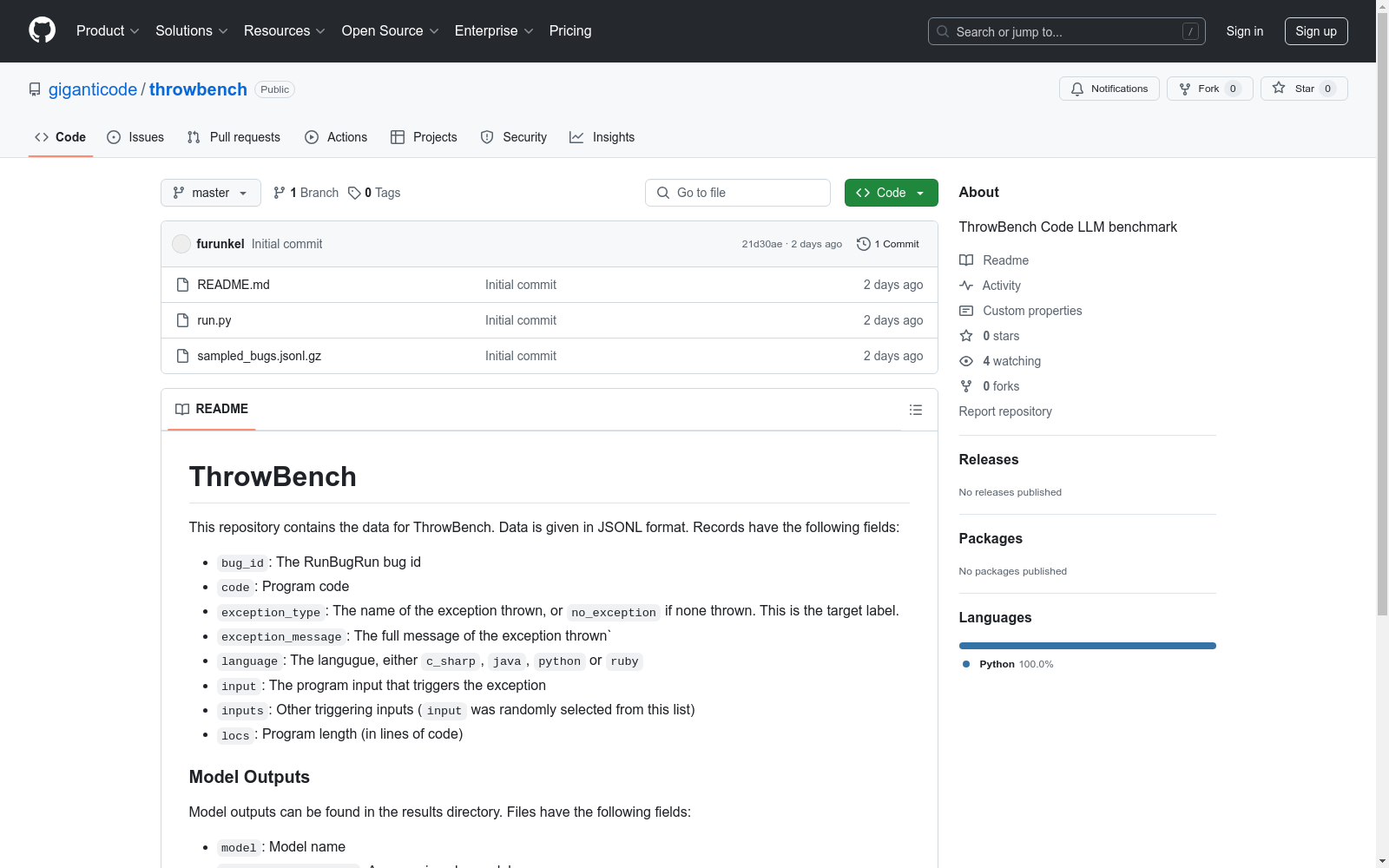Screen dimensions: 1389x868
Task: Switch to the Insights tab
Action: click(x=602, y=137)
